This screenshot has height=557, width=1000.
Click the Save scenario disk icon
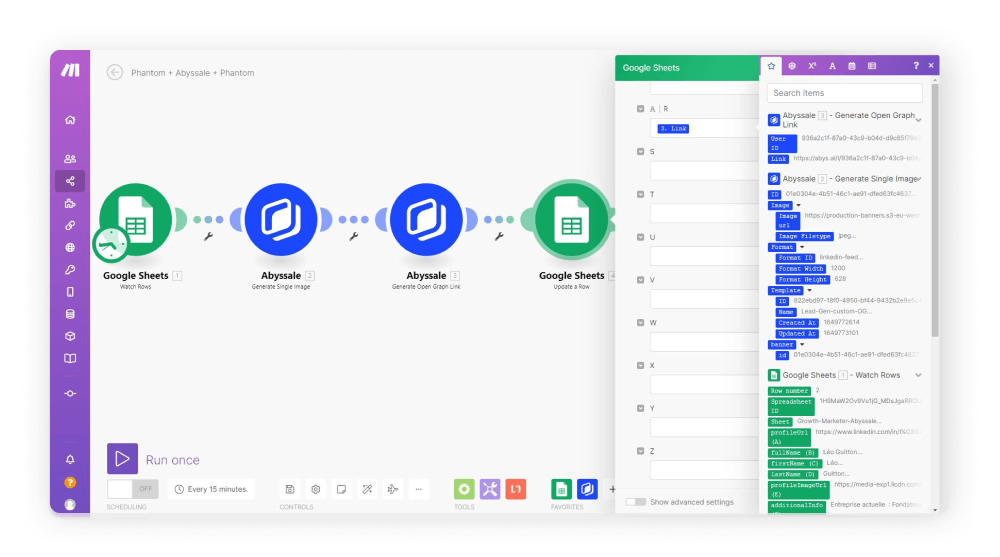[290, 489]
